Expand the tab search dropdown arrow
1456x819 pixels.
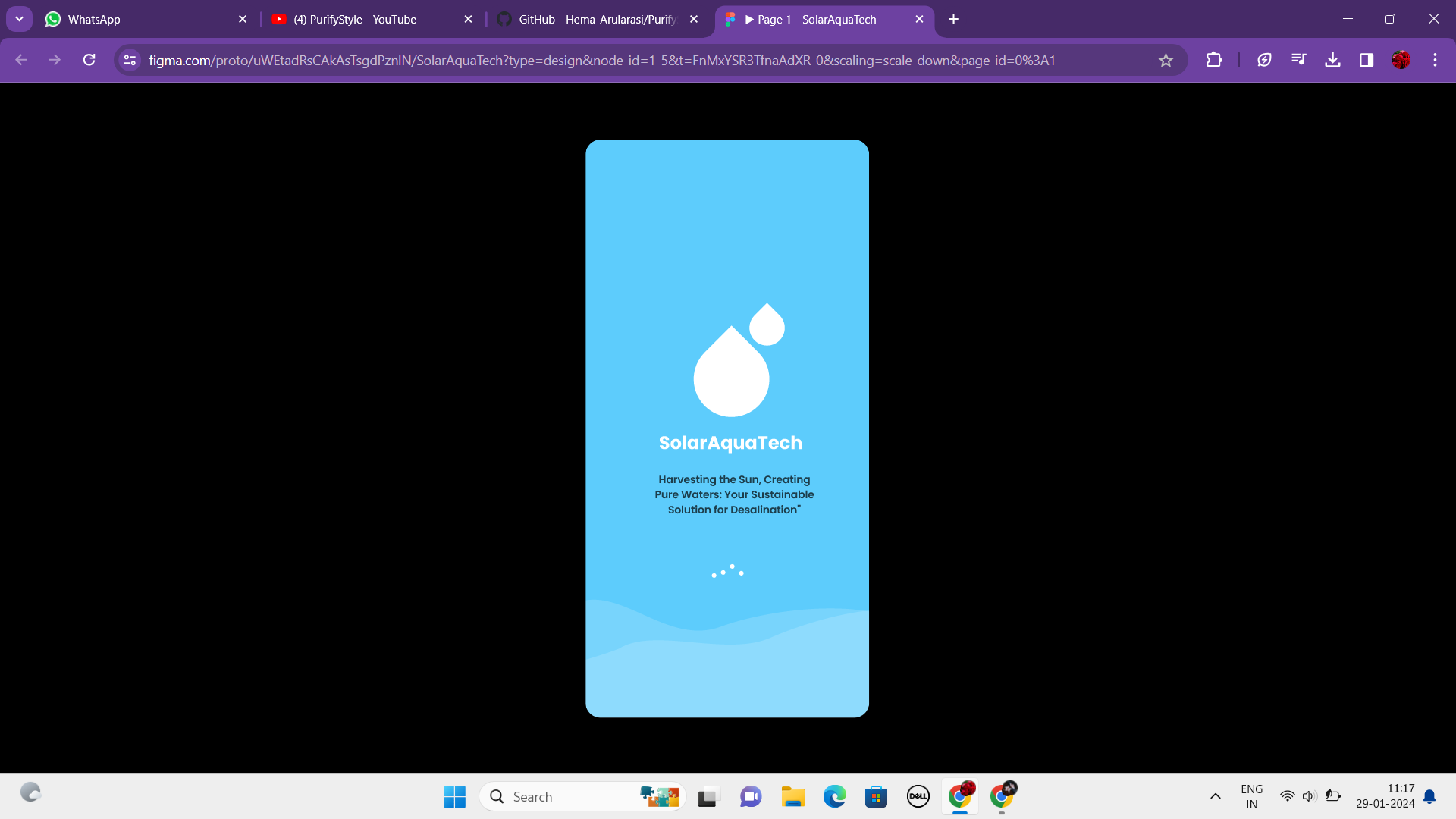coord(19,19)
